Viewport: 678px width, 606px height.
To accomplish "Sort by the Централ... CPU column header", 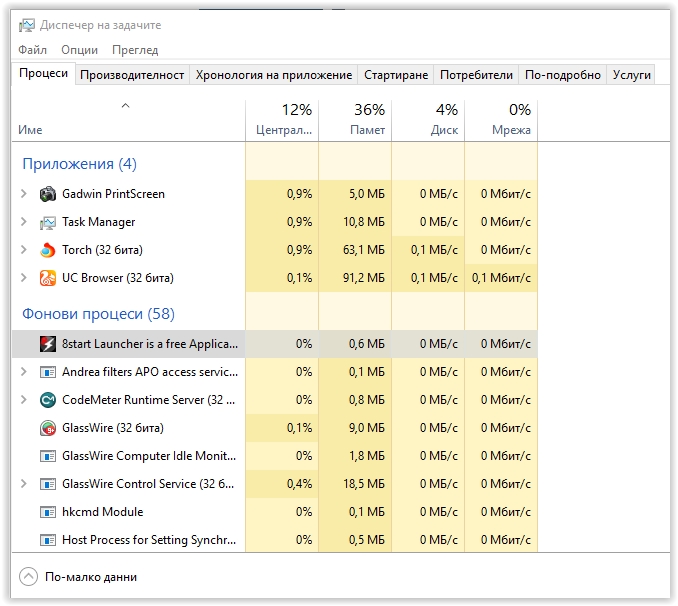I will click(x=282, y=120).
